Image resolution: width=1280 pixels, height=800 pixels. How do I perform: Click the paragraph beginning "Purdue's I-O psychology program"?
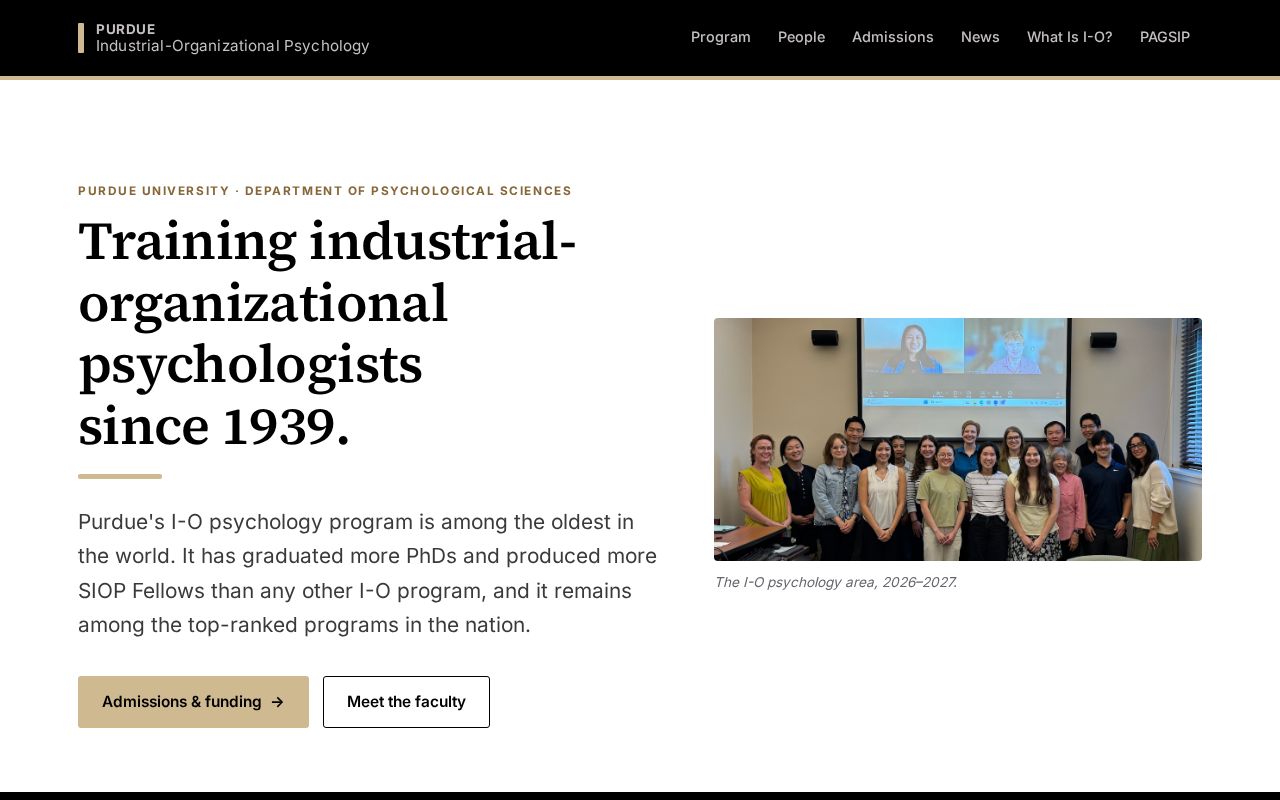[368, 573]
